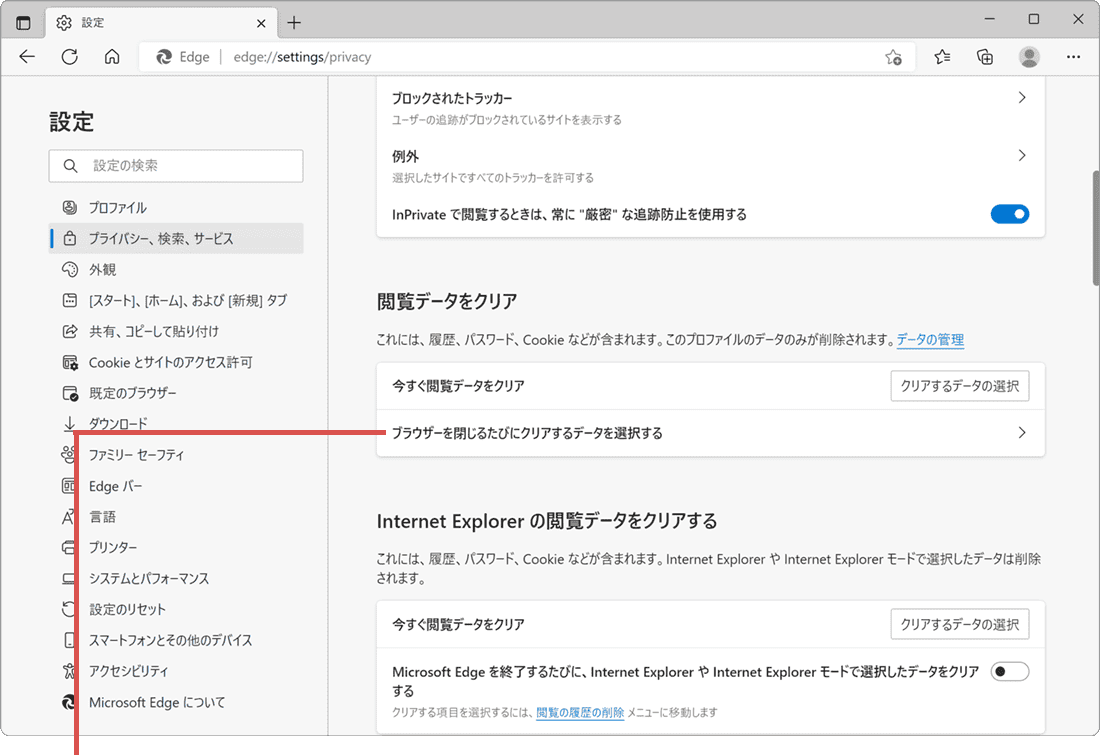The height and width of the screenshot is (755, 1100).
Task: Open 既定のブラウザー section
Action: coord(176,394)
